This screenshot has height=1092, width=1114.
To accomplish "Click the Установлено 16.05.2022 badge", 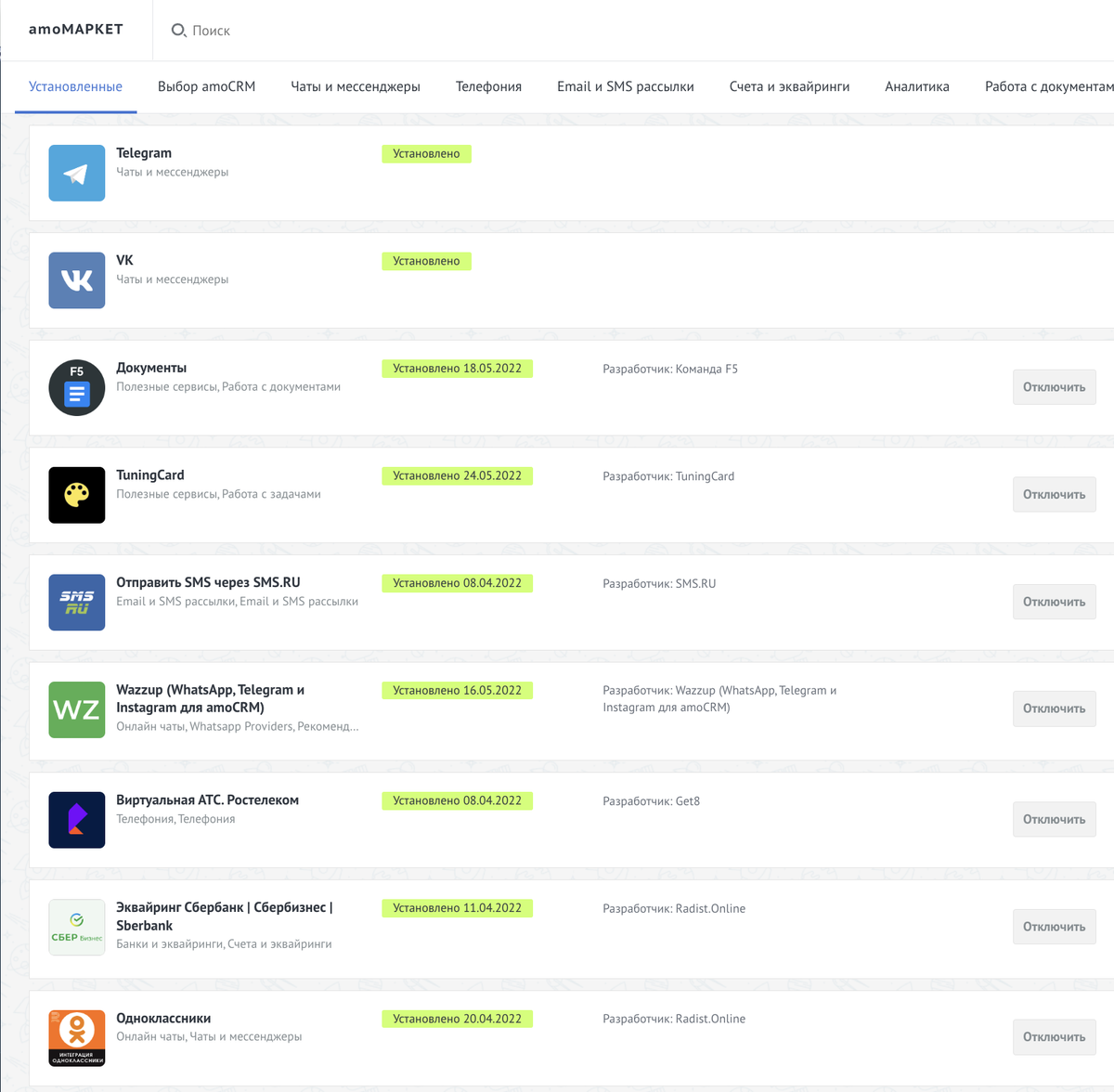I will [x=458, y=690].
